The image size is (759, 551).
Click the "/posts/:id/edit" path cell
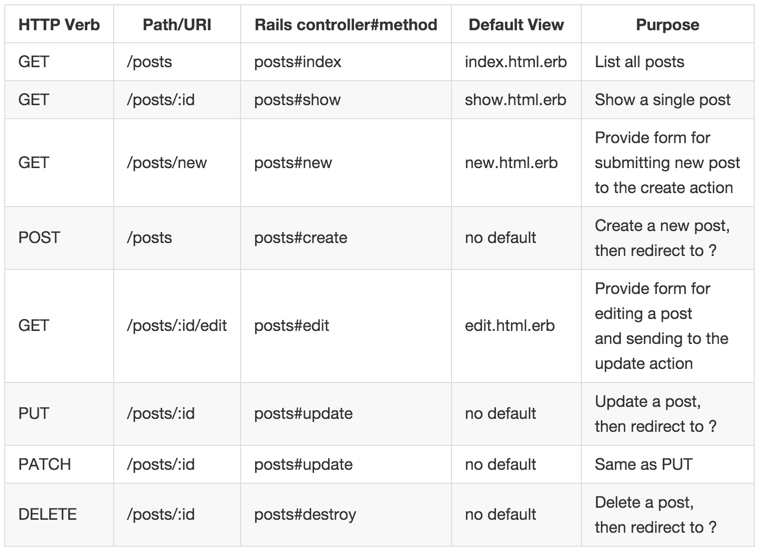(177, 326)
